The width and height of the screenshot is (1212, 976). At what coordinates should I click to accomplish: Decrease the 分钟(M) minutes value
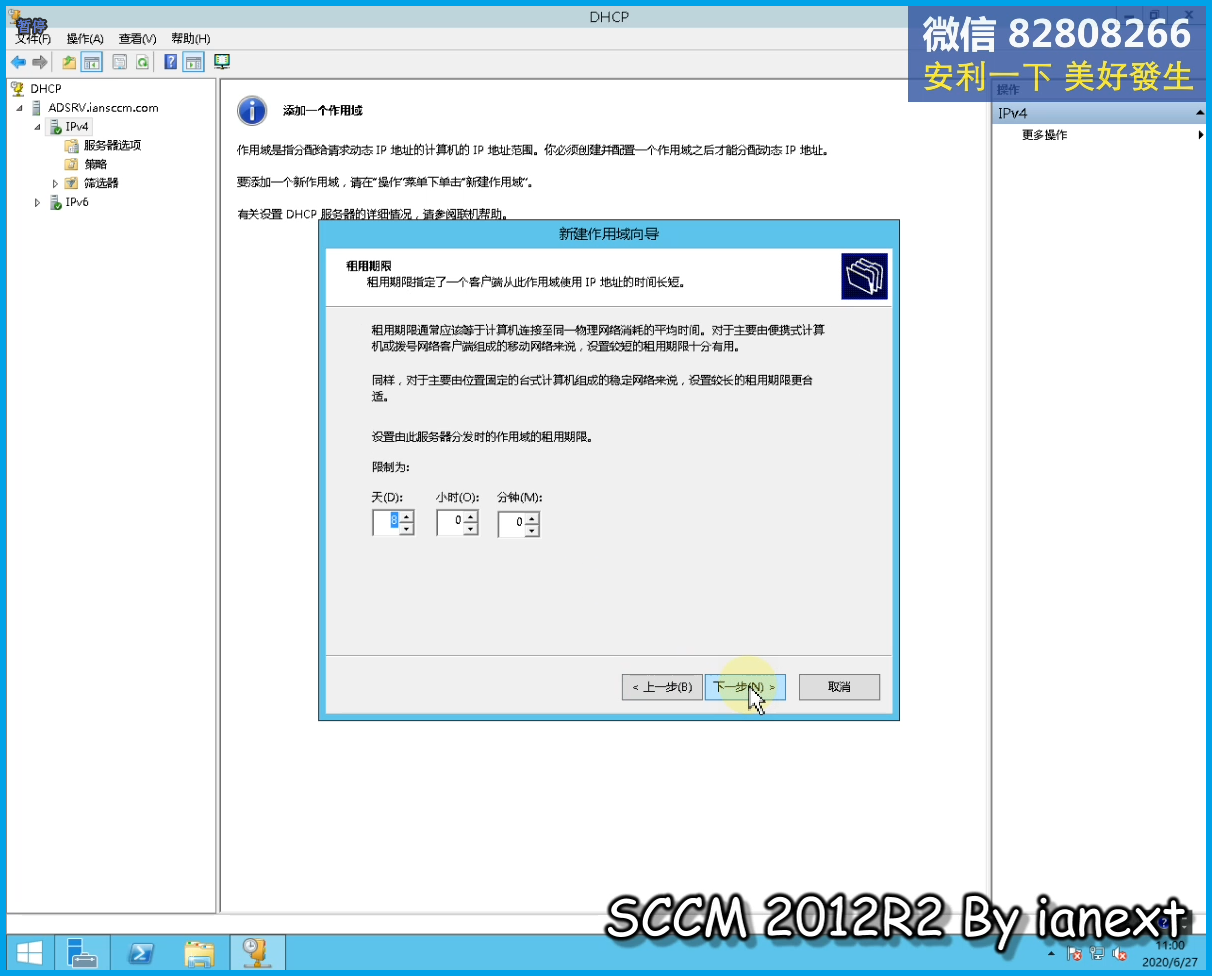[532, 529]
